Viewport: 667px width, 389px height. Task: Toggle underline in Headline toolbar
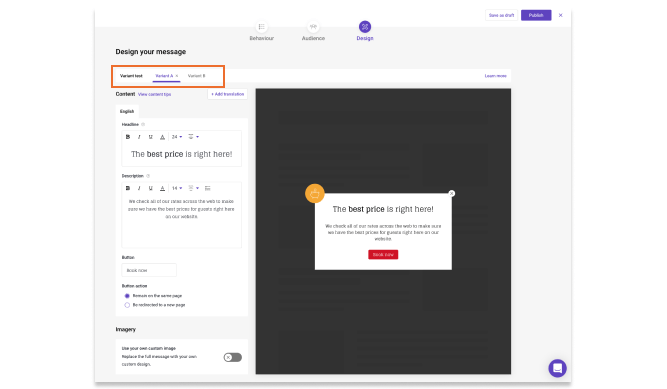click(x=151, y=137)
